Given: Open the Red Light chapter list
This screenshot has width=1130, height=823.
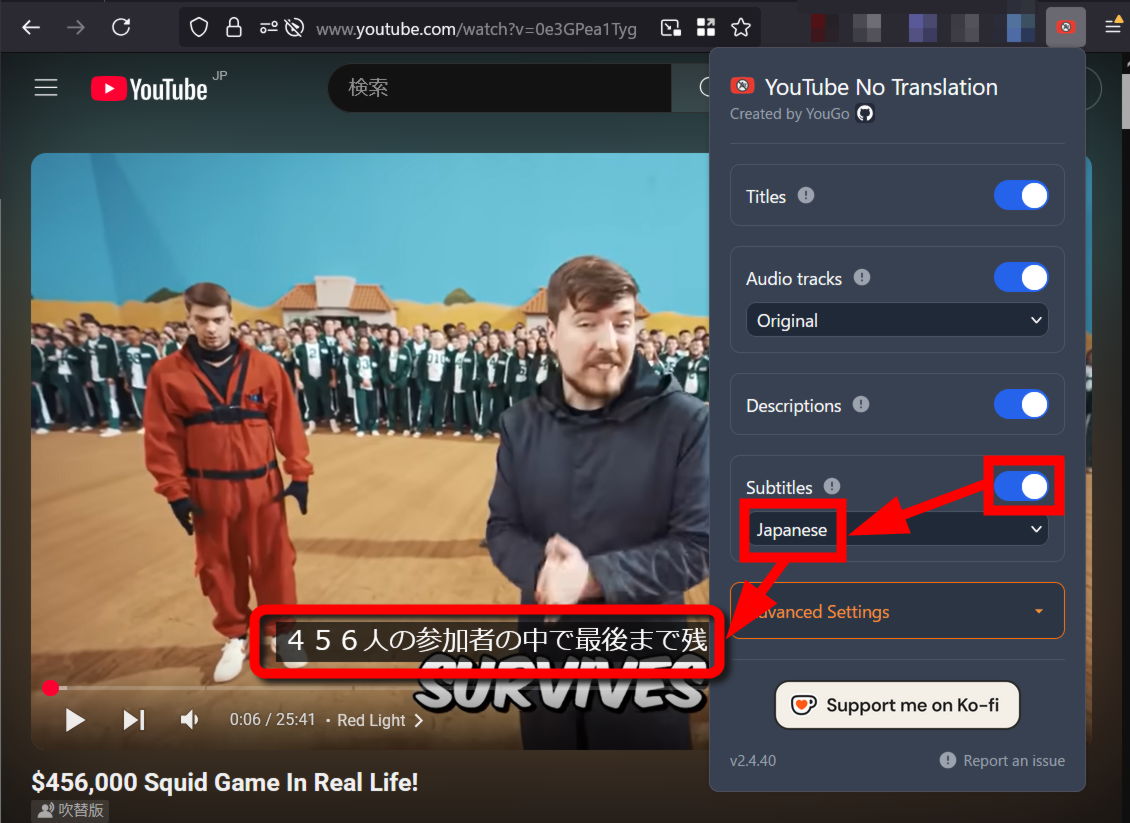Looking at the screenshot, I should [380, 720].
